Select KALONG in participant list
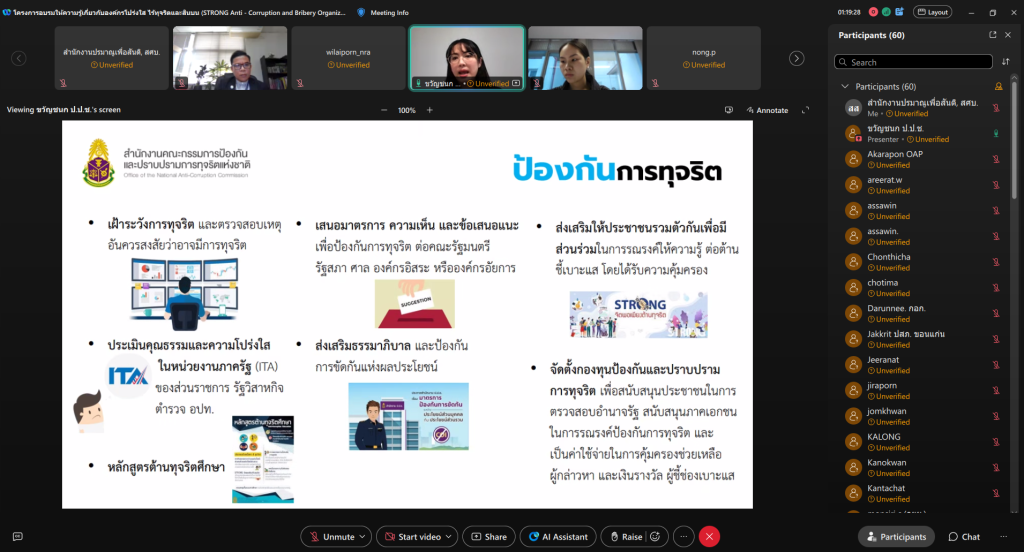The image size is (1024, 552). point(923,442)
